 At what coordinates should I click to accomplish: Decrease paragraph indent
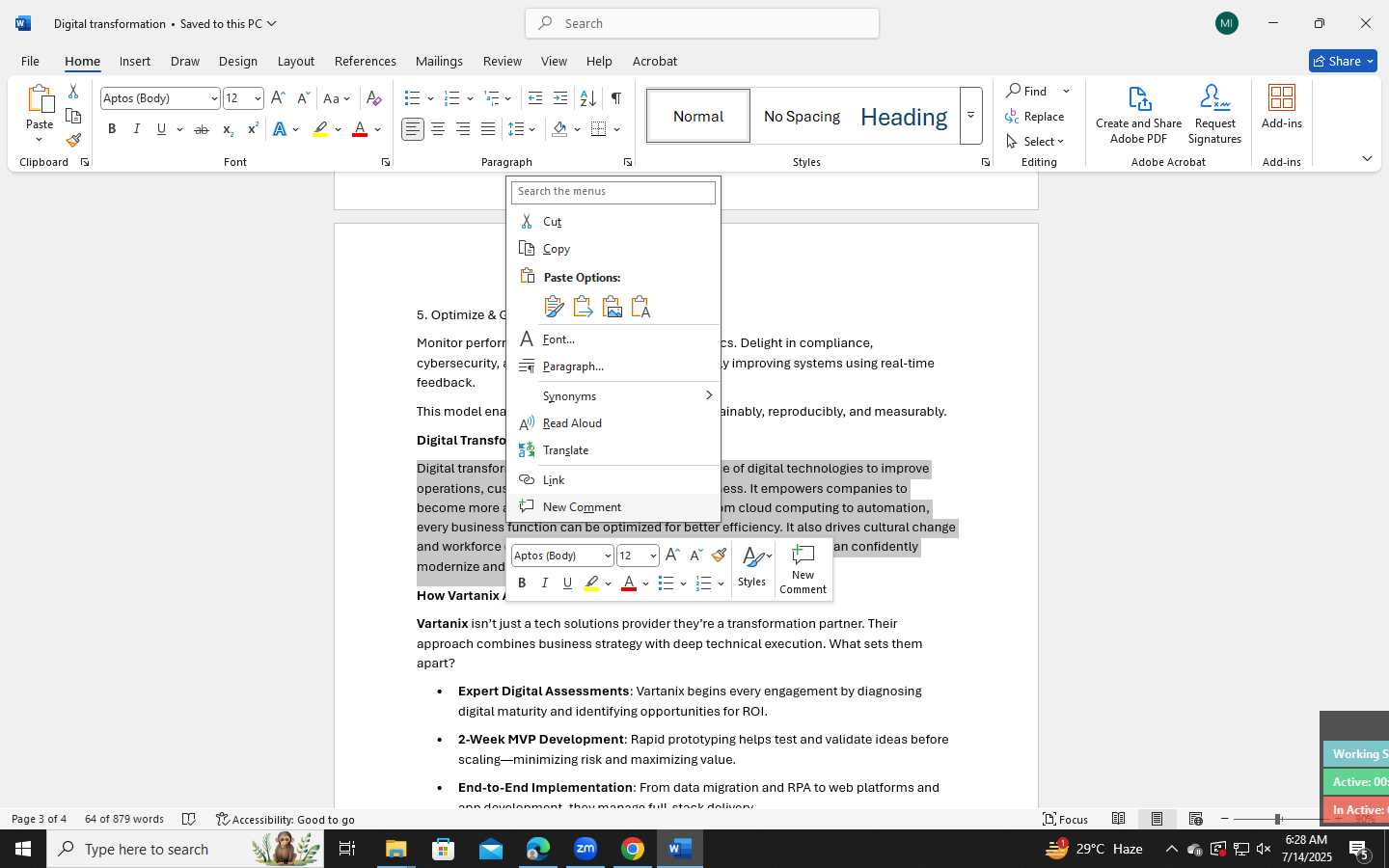pyautogui.click(x=535, y=98)
